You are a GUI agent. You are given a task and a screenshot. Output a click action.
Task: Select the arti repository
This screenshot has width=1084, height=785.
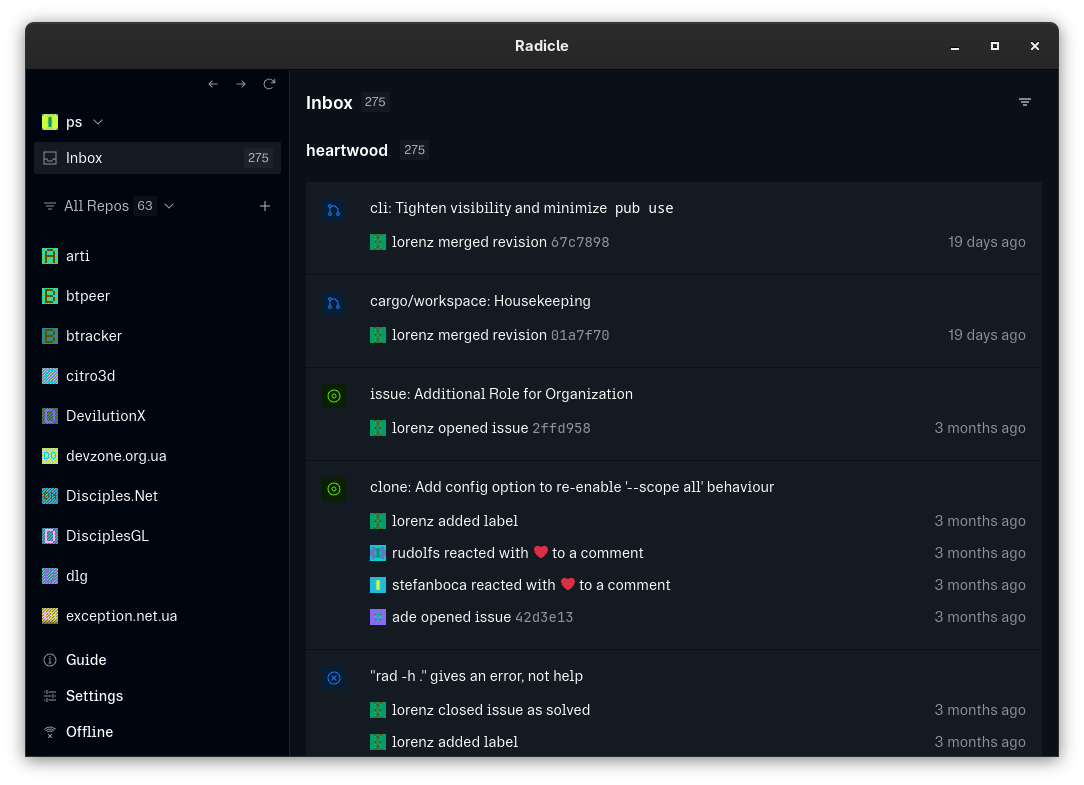158,256
